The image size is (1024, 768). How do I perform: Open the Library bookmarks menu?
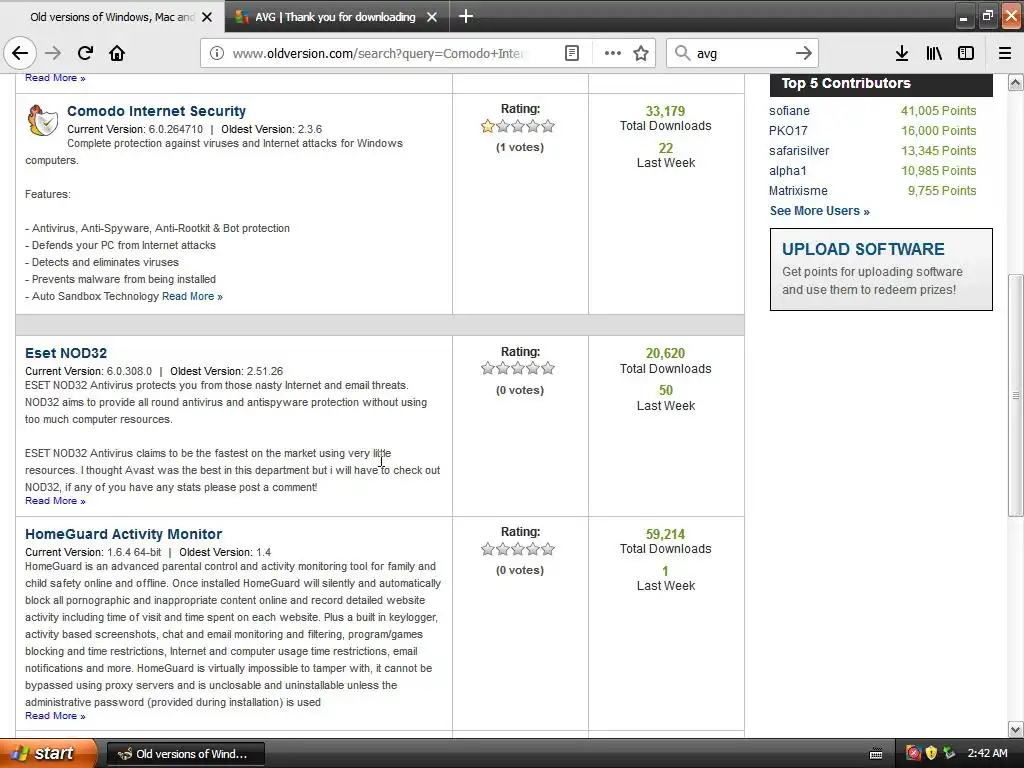(x=934, y=53)
